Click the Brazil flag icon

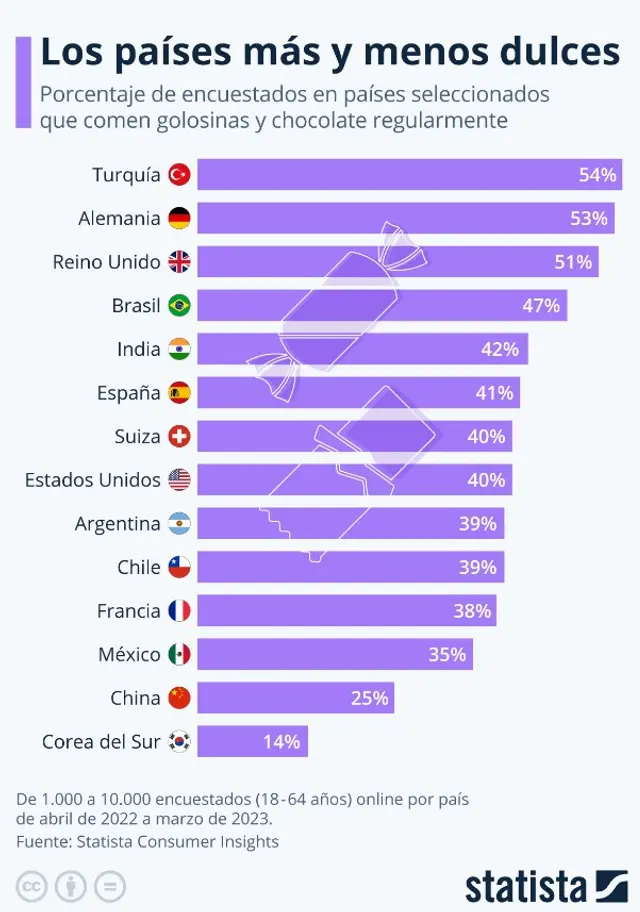(179, 305)
